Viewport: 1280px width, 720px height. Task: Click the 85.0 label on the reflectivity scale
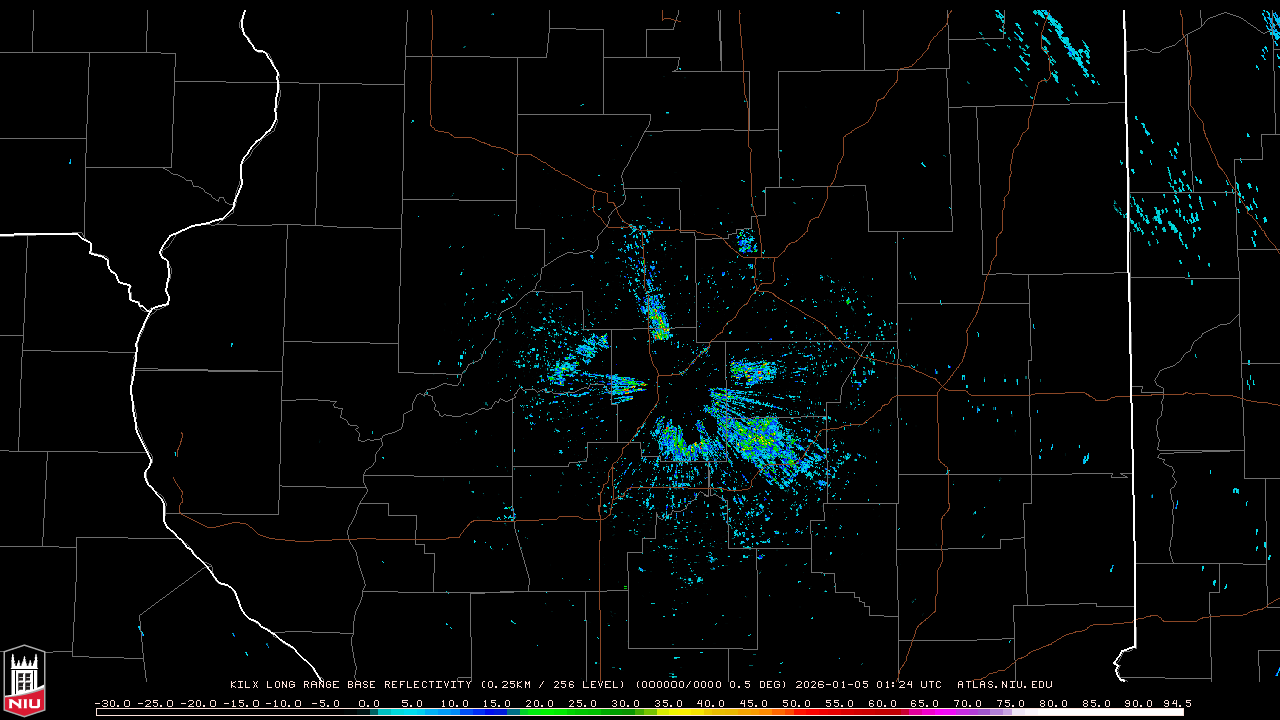(x=1096, y=703)
